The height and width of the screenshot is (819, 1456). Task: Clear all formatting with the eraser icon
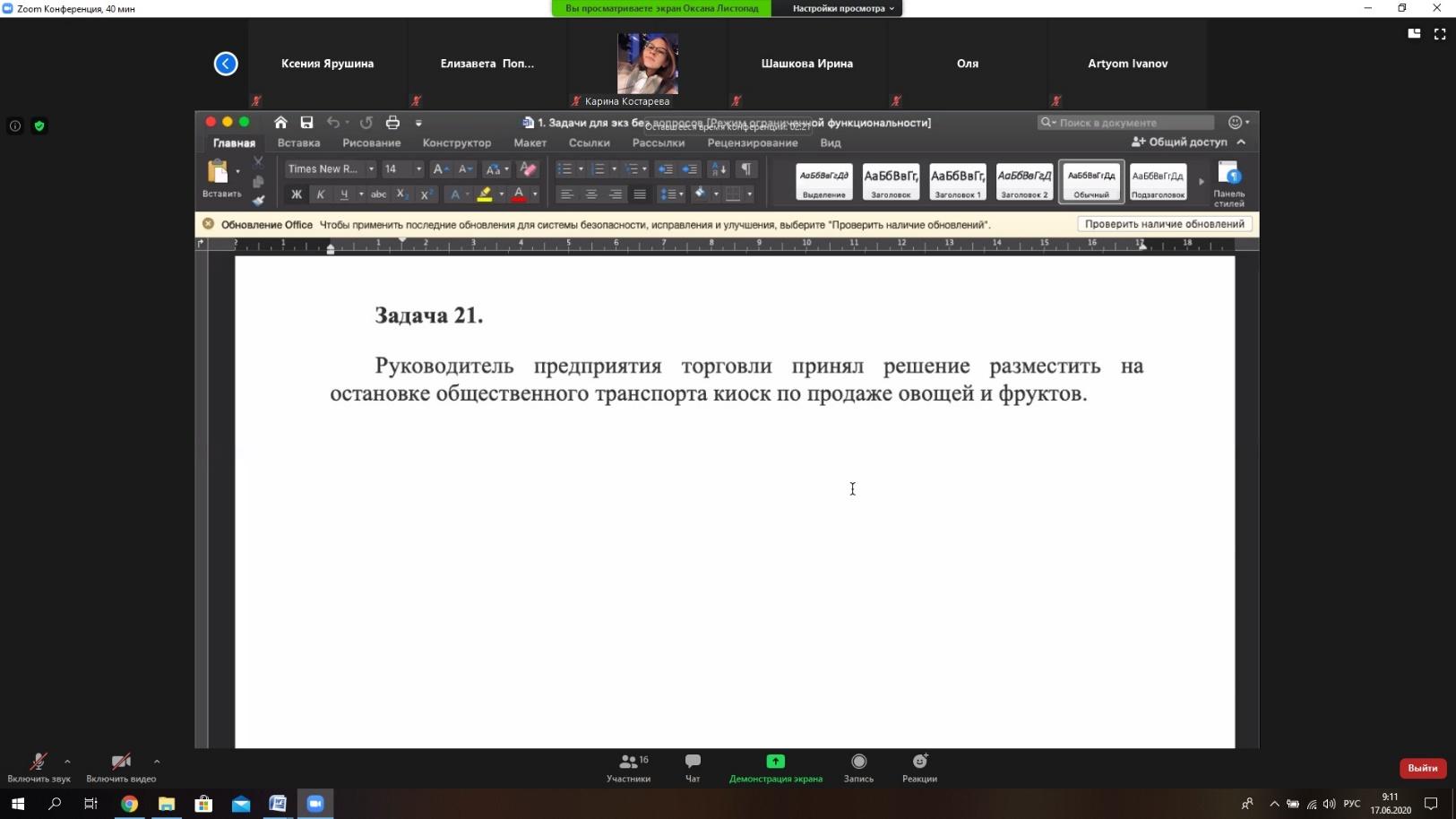click(528, 169)
